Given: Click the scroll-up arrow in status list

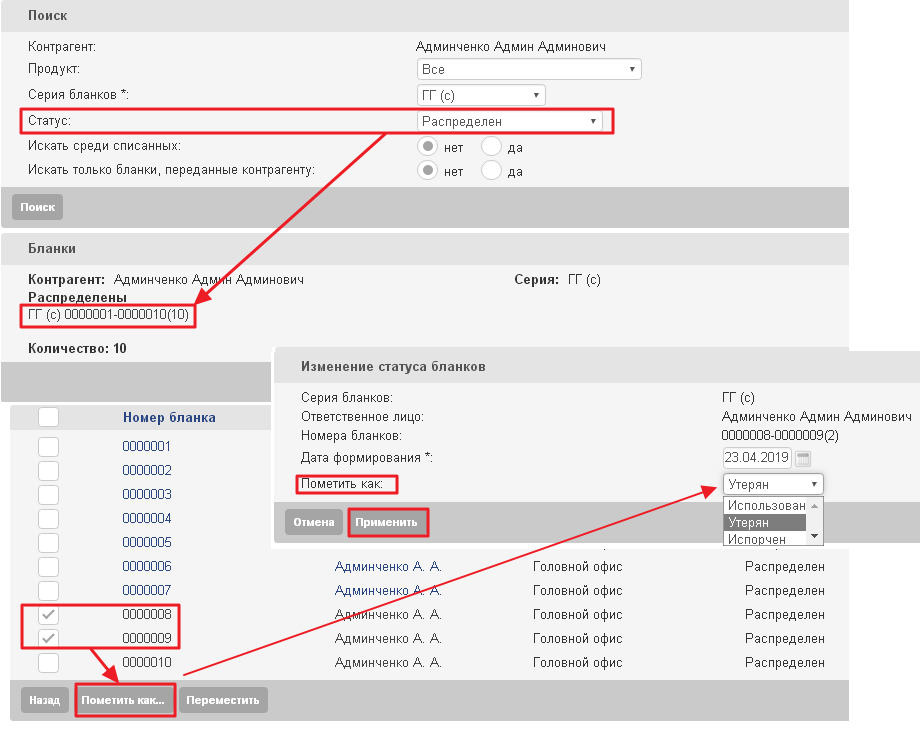Looking at the screenshot, I should (x=814, y=506).
